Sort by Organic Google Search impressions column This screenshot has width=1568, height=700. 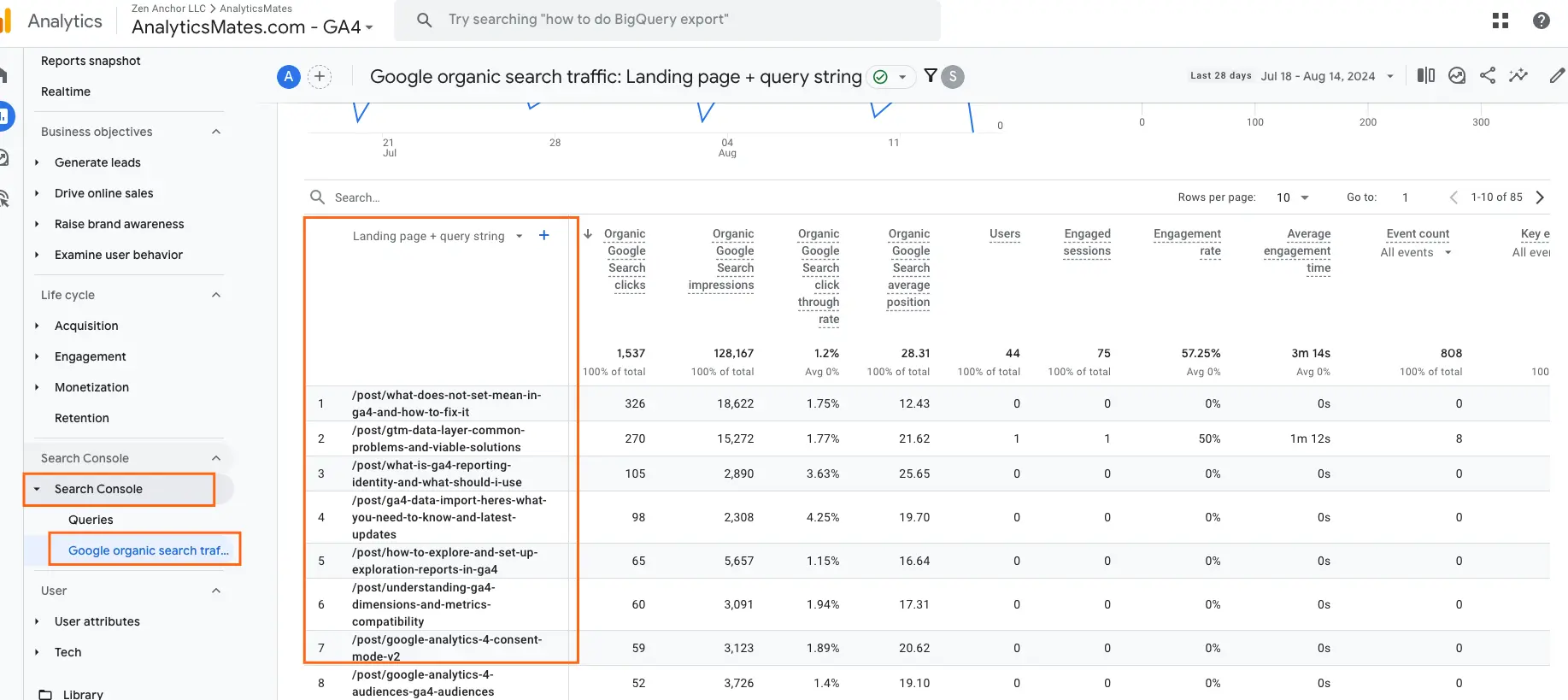coord(721,259)
